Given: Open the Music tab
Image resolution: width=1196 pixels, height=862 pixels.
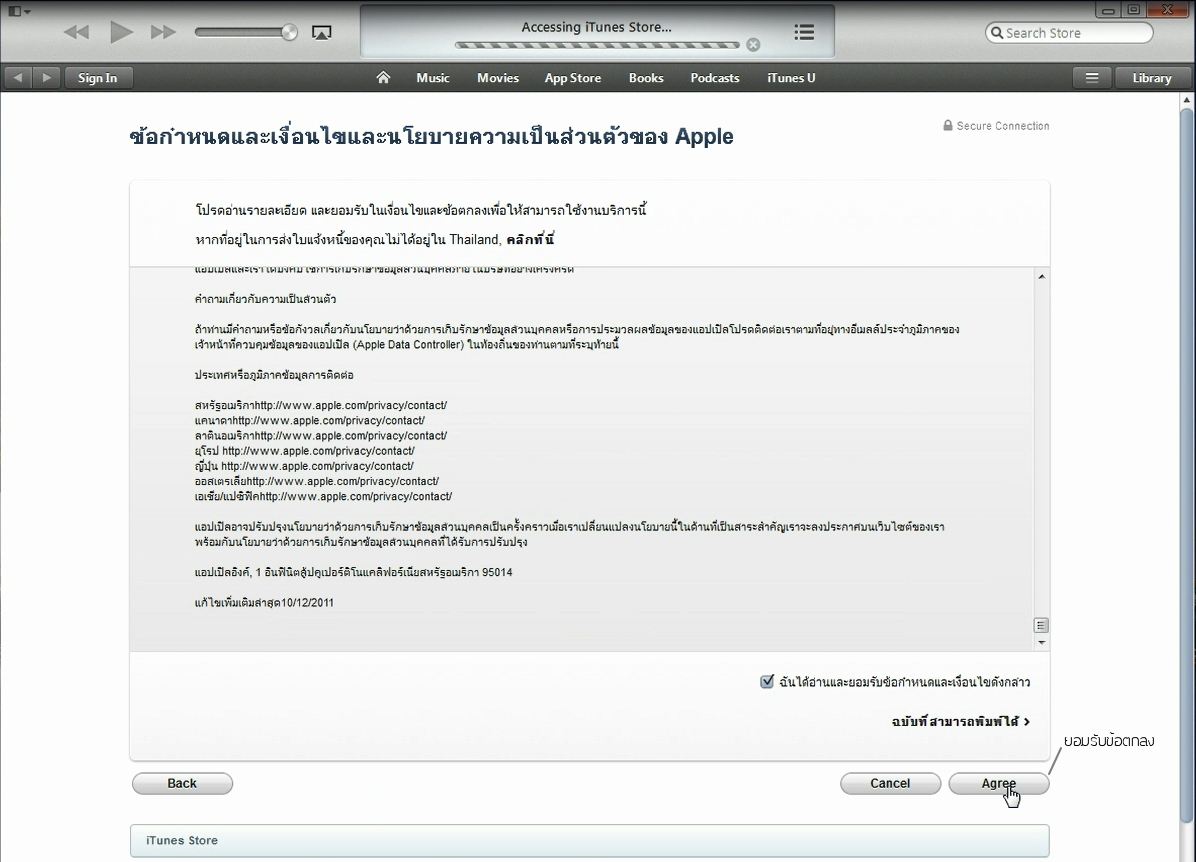Looking at the screenshot, I should [x=432, y=78].
